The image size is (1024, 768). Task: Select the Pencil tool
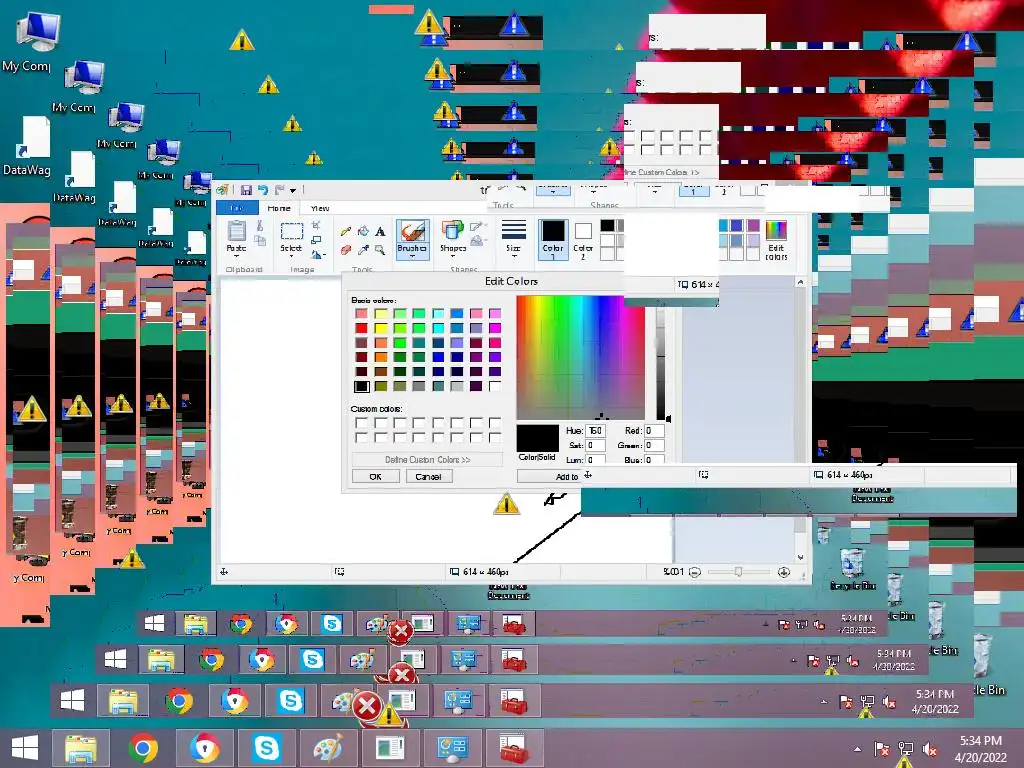(345, 231)
